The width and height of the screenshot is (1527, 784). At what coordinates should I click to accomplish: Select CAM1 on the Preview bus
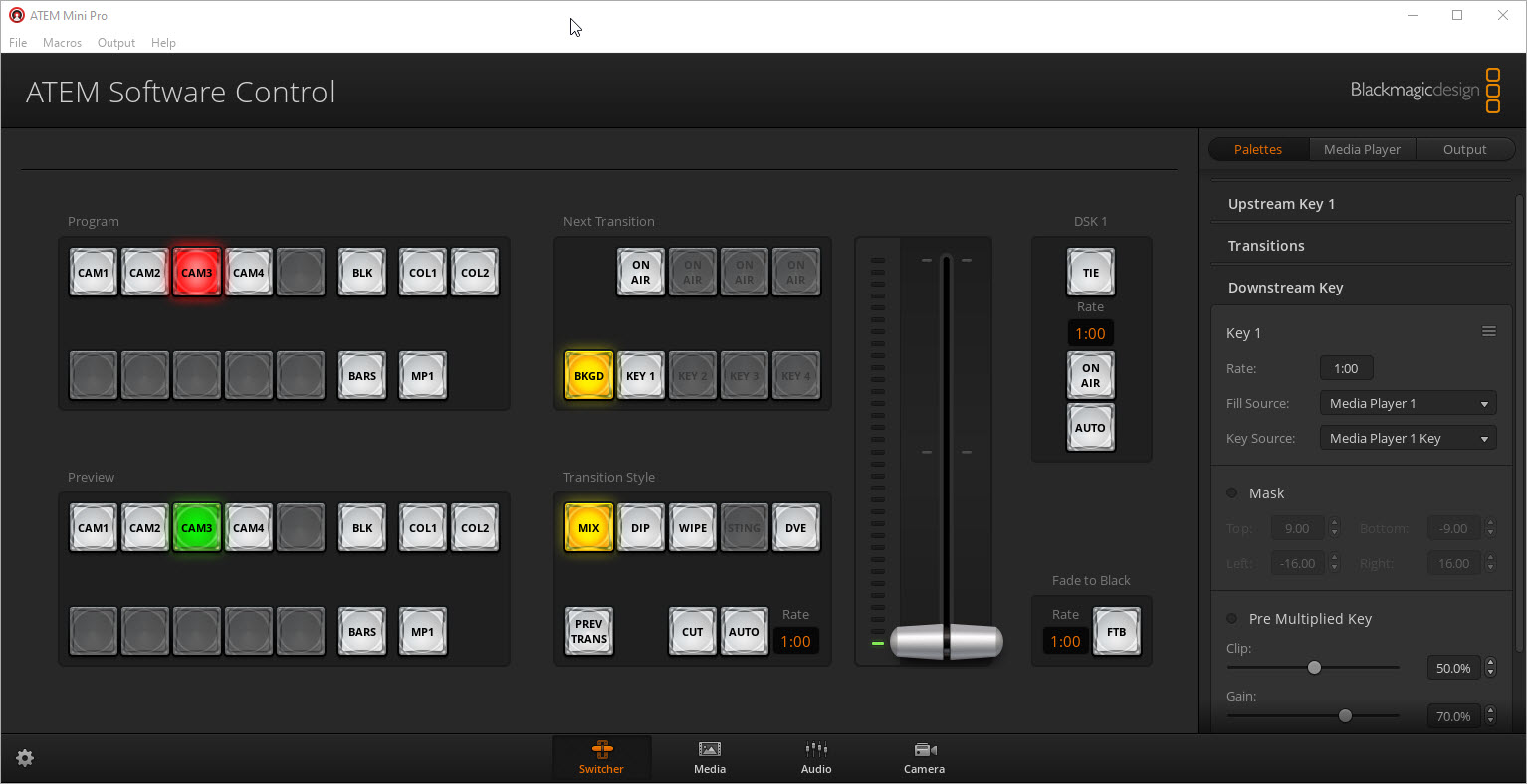94,528
